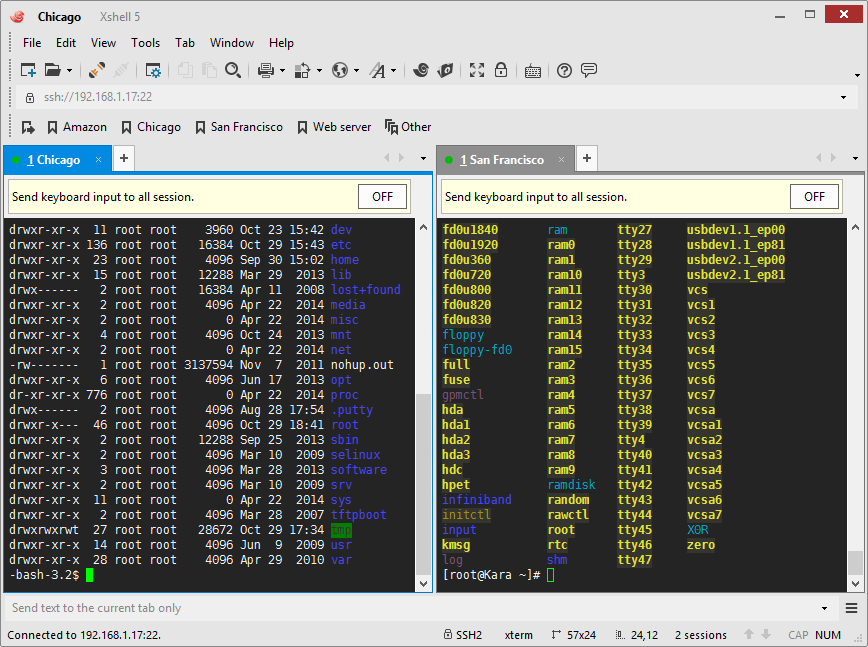Click the Full Screen toolbar icon
The height and width of the screenshot is (647, 868).
(477, 70)
